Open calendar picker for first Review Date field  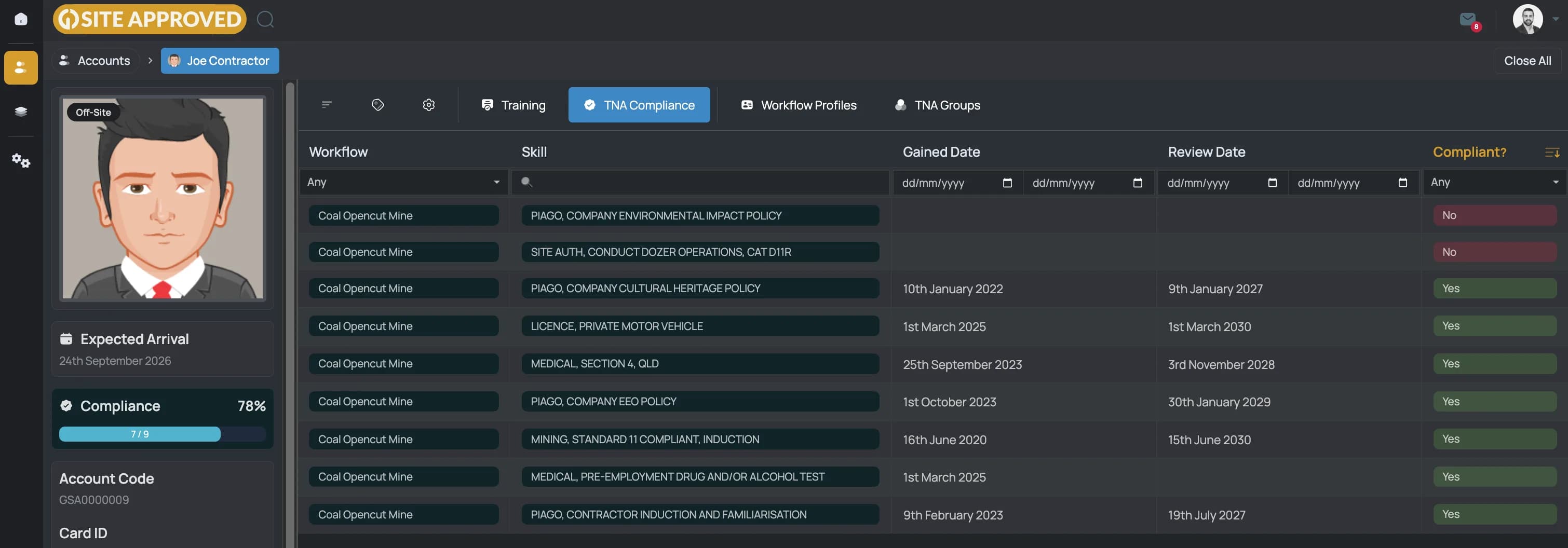coord(1272,183)
